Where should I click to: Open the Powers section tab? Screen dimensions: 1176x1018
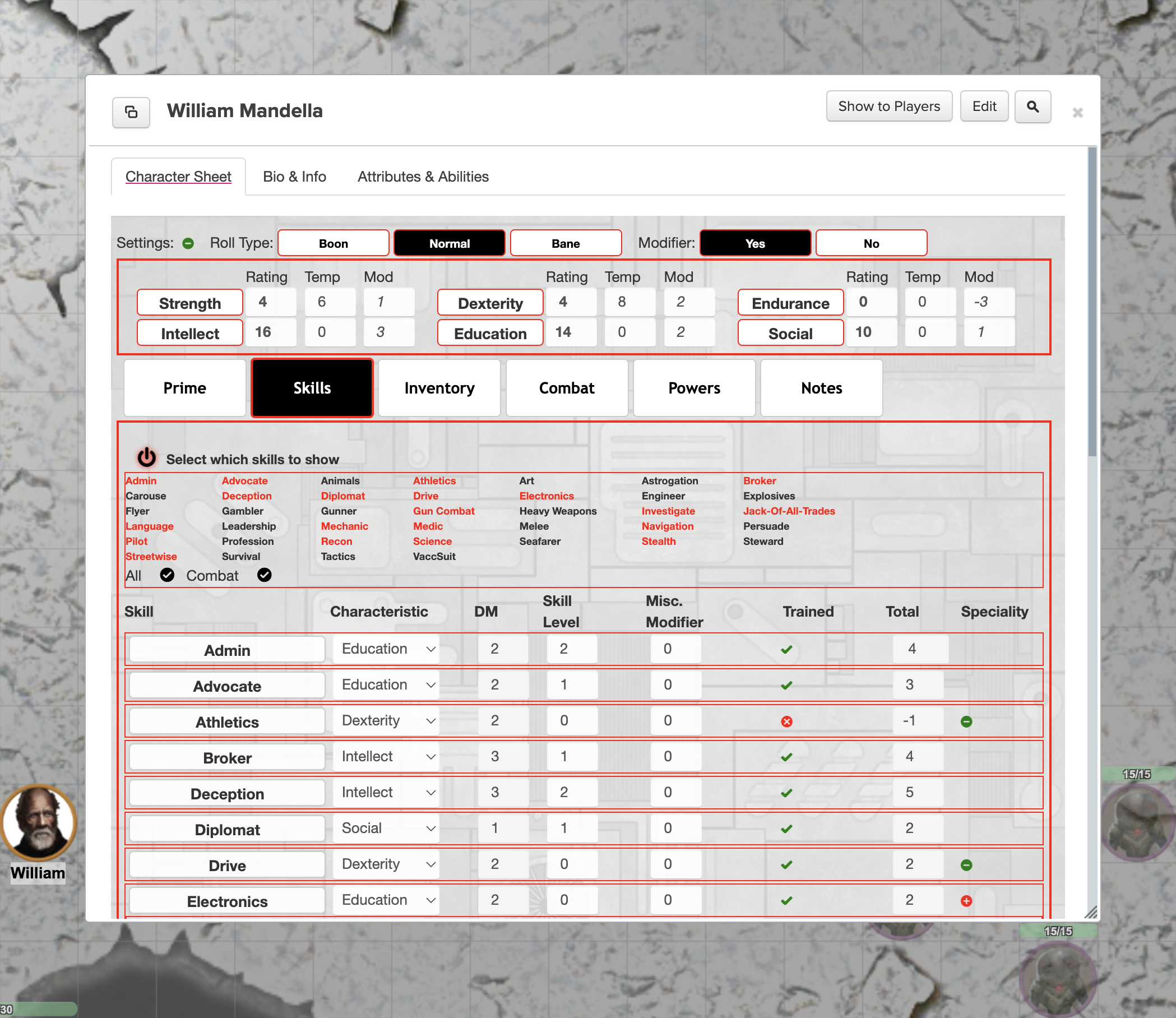click(x=695, y=388)
